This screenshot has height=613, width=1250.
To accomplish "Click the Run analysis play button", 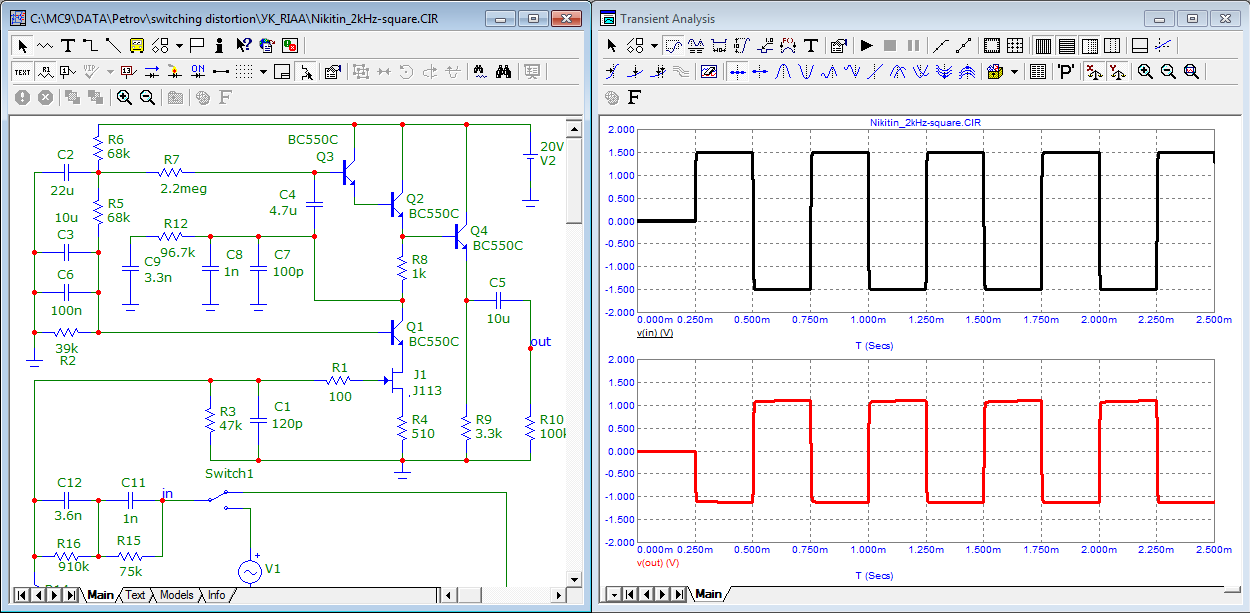I will coord(866,45).
